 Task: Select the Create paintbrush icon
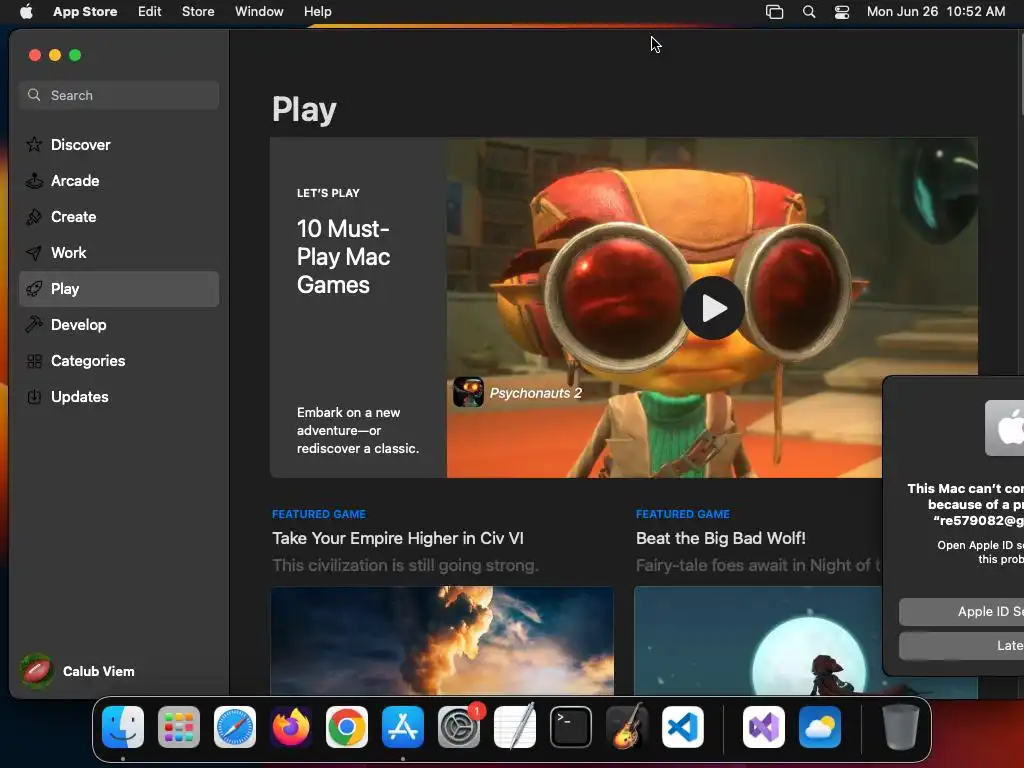click(x=34, y=217)
